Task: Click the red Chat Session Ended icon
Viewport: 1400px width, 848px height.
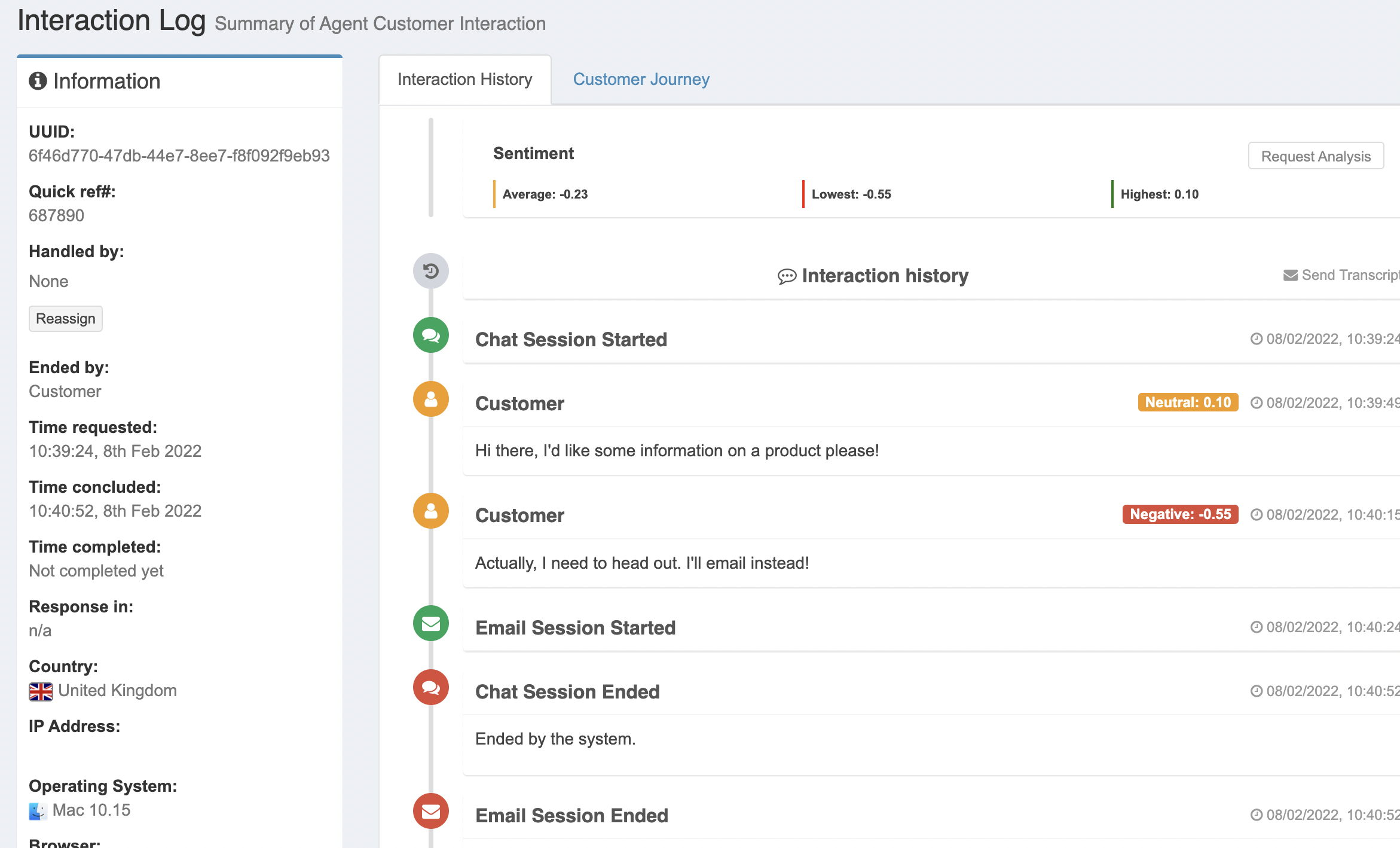Action: (431, 688)
